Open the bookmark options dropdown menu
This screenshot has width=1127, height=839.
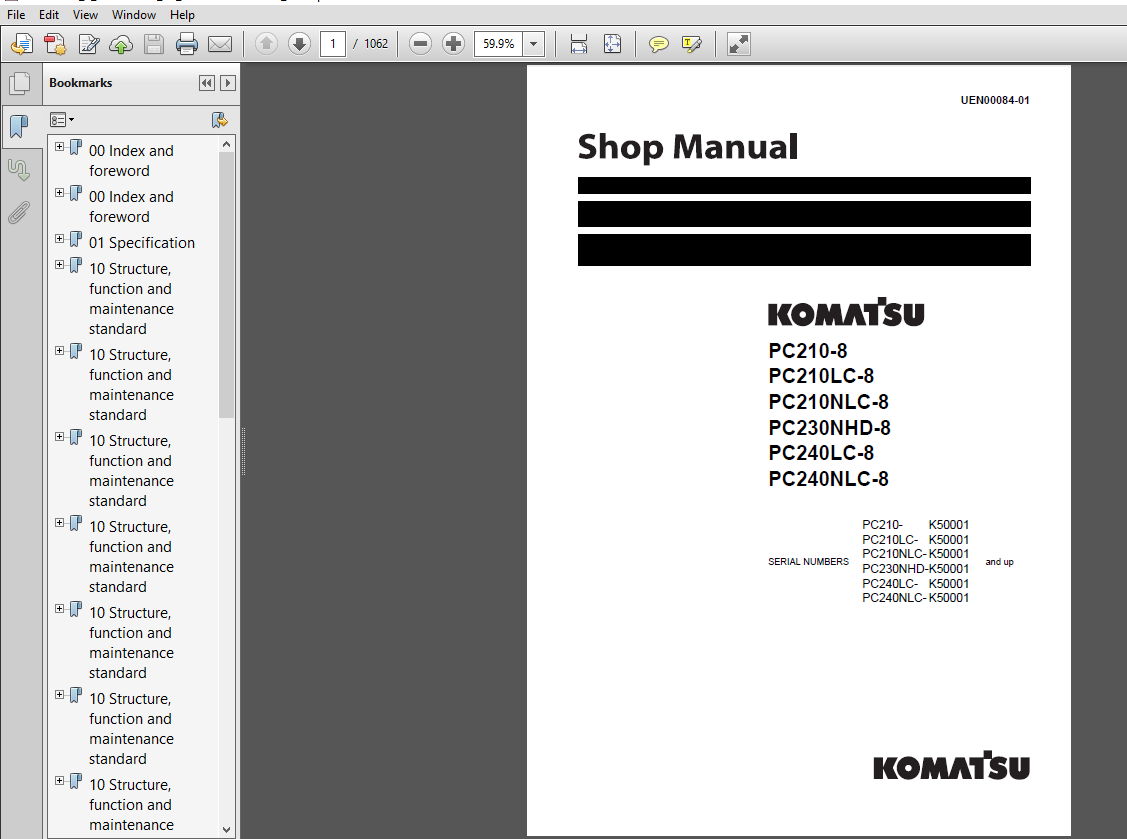click(x=62, y=119)
